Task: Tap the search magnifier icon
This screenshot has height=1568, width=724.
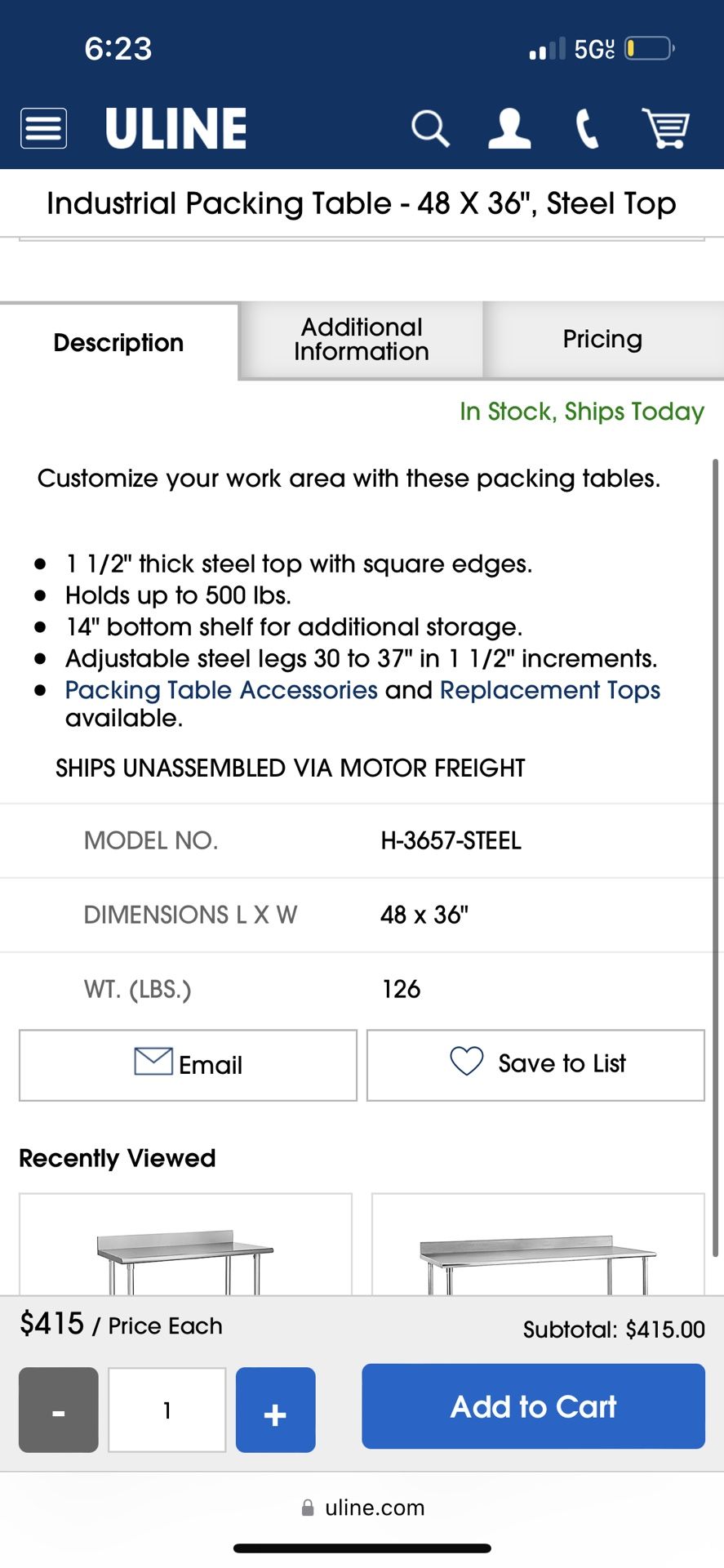Action: click(429, 128)
